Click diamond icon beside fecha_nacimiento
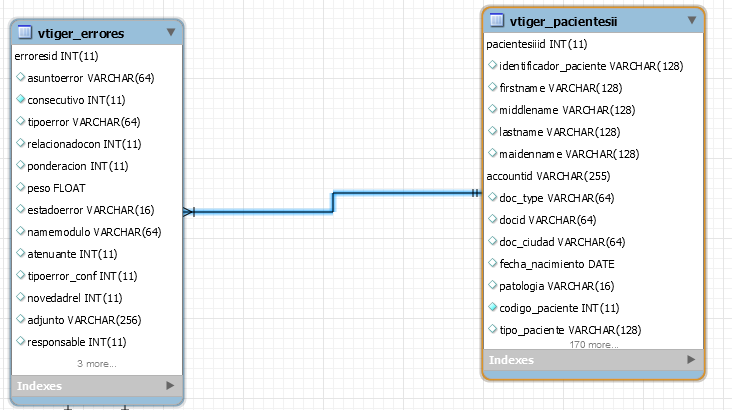The height and width of the screenshot is (410, 732). [492, 262]
